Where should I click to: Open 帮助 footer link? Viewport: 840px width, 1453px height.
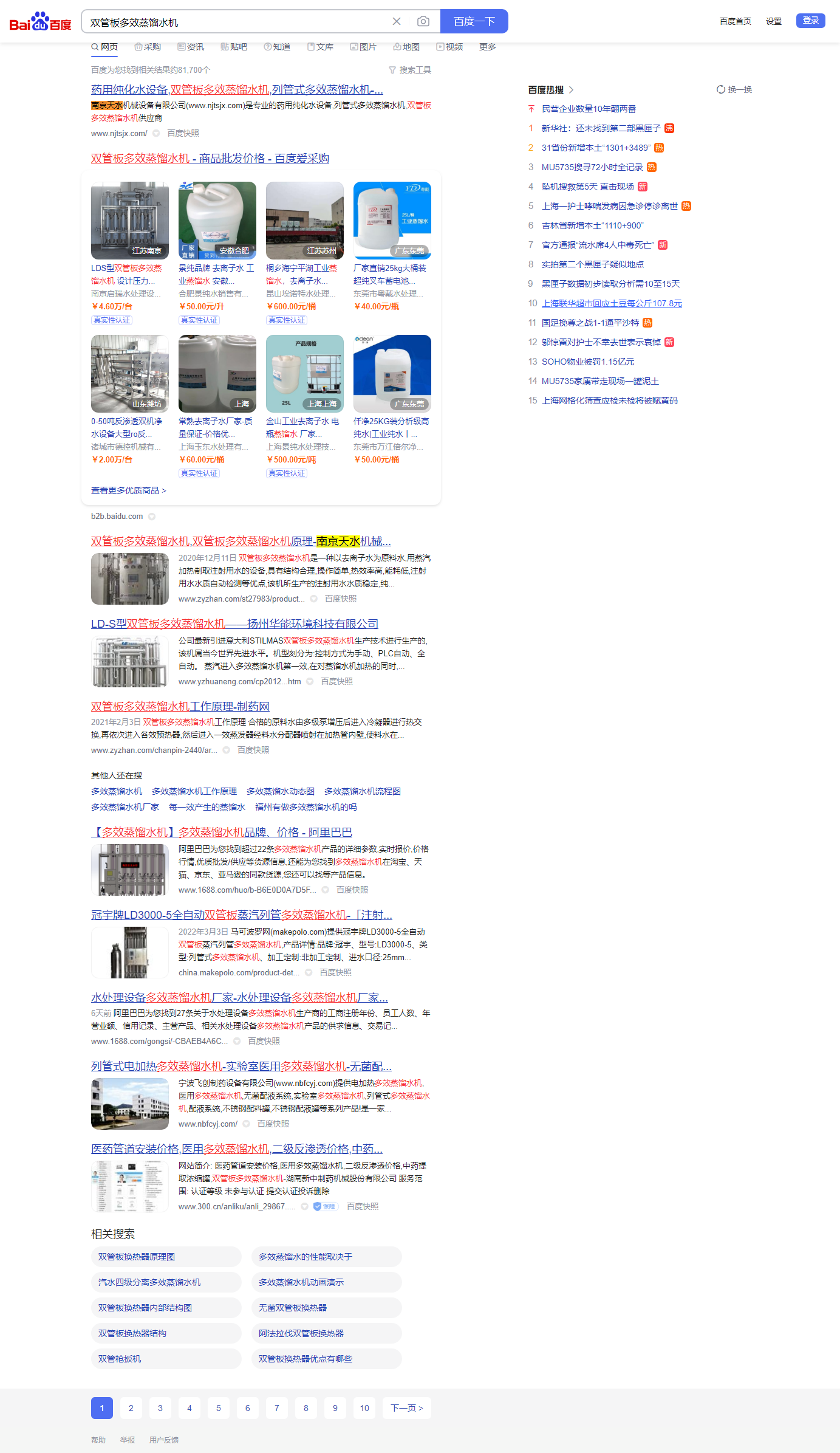pyautogui.click(x=98, y=1440)
